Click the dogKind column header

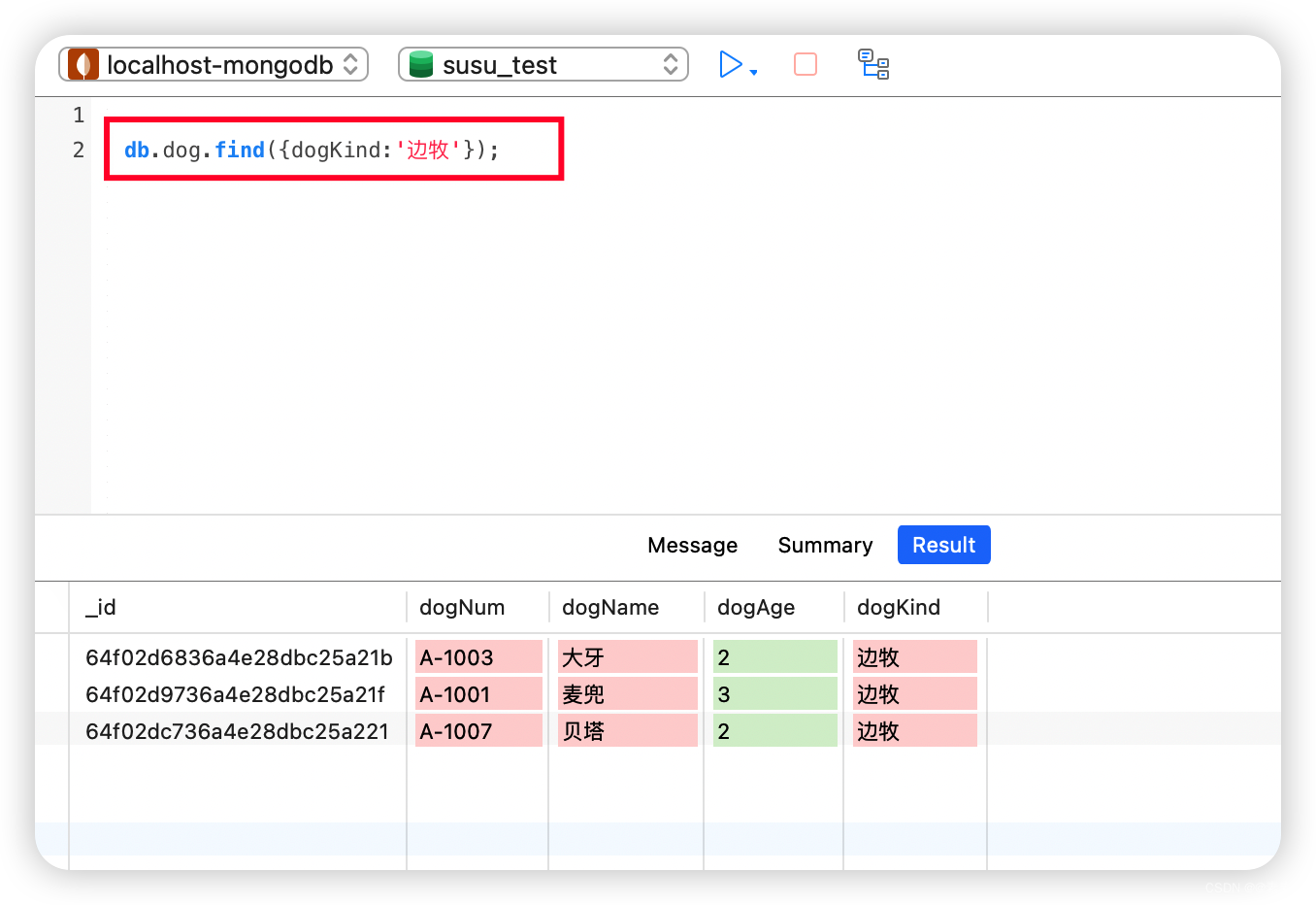pyautogui.click(x=916, y=607)
